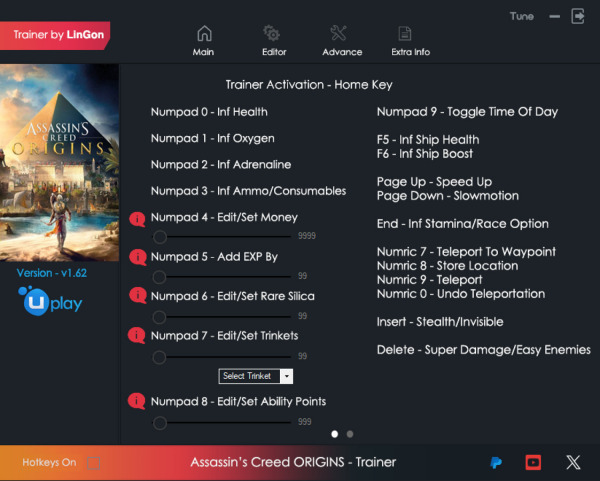Click Assassin's Creed ORIGINS - Trainer title
600x481 pixels.
[x=293, y=462]
